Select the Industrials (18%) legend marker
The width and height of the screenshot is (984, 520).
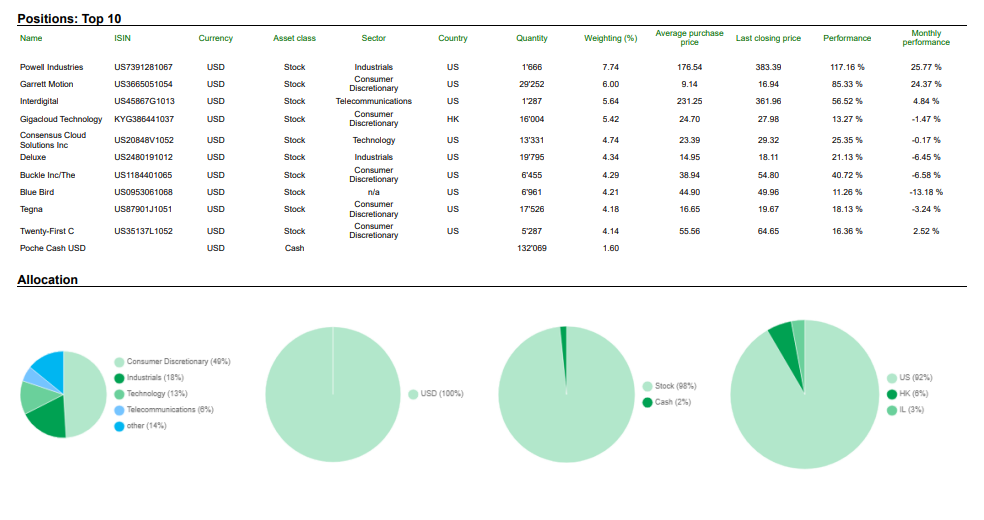(119, 377)
